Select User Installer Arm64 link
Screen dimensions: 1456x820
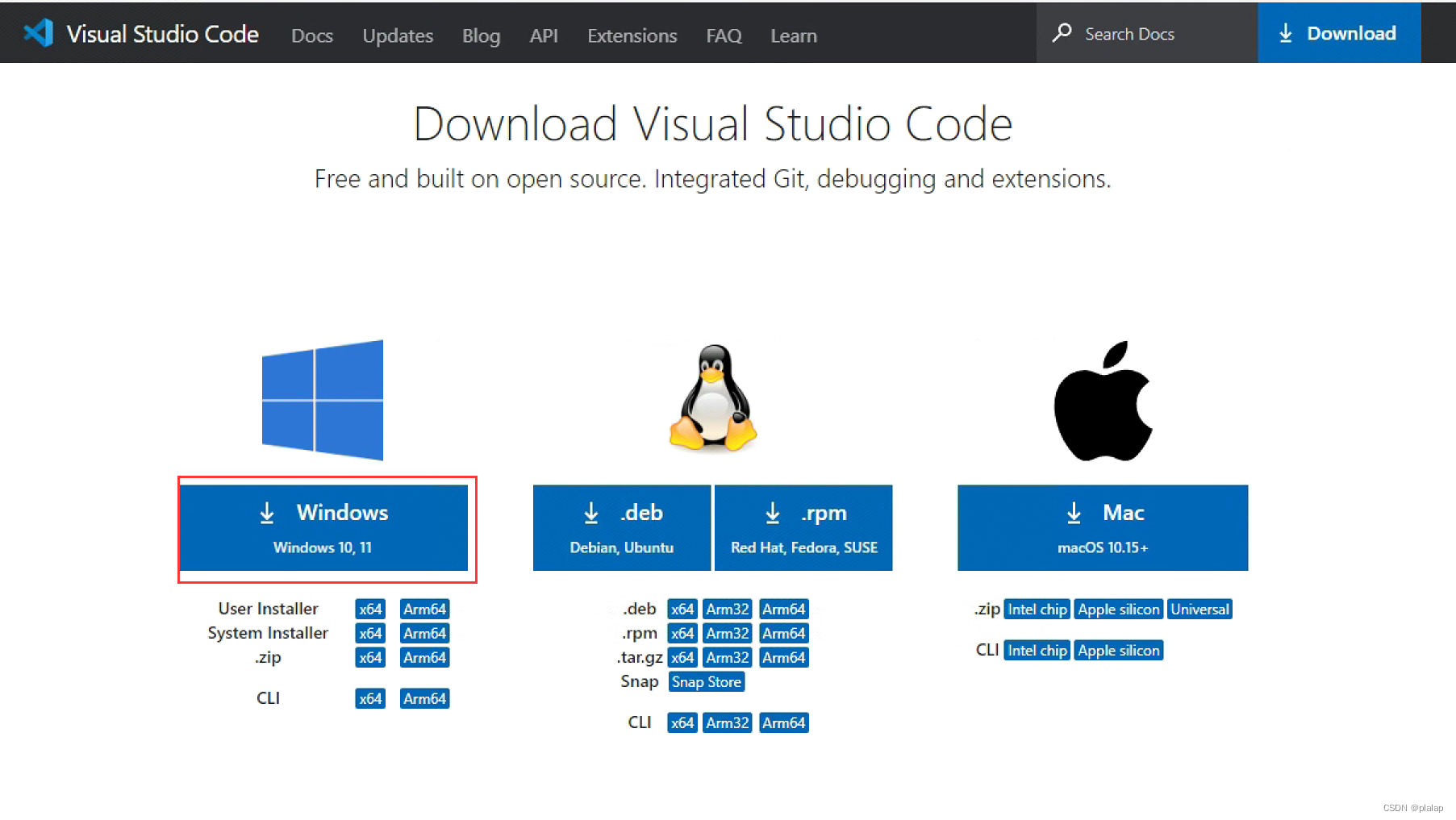[x=425, y=609]
